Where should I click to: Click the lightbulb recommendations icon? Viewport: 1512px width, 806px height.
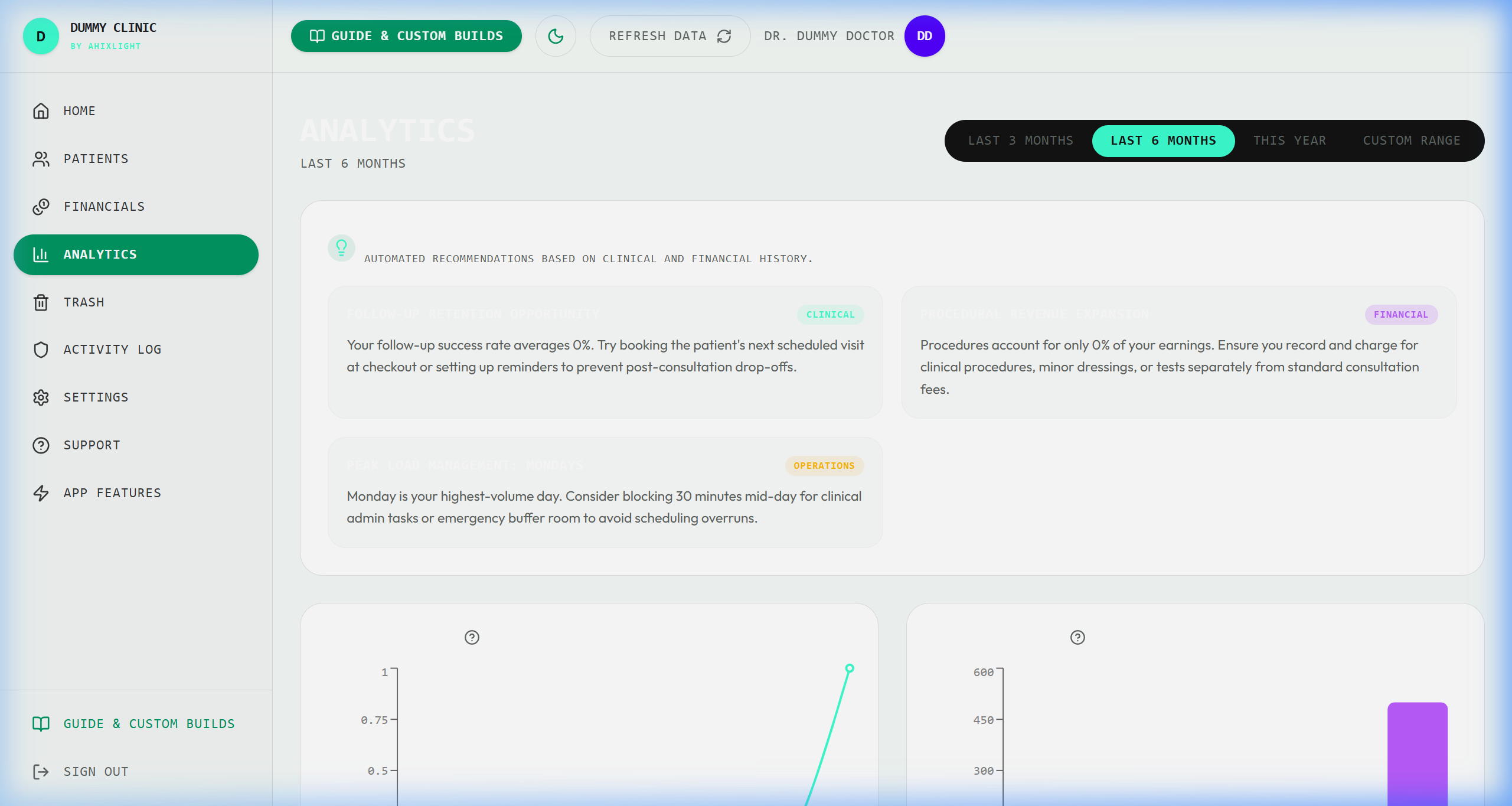coord(341,247)
